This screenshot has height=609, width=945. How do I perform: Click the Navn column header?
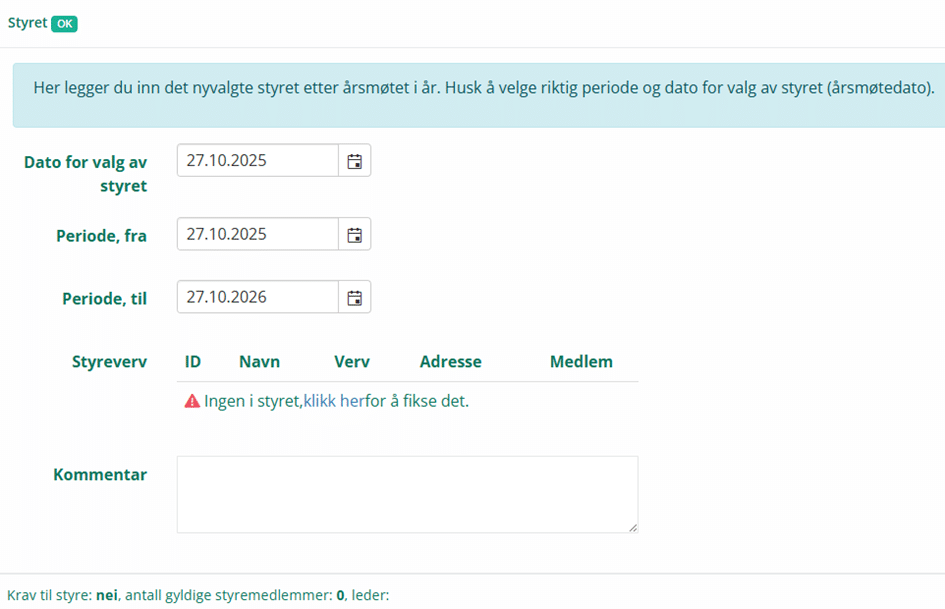[x=259, y=362]
